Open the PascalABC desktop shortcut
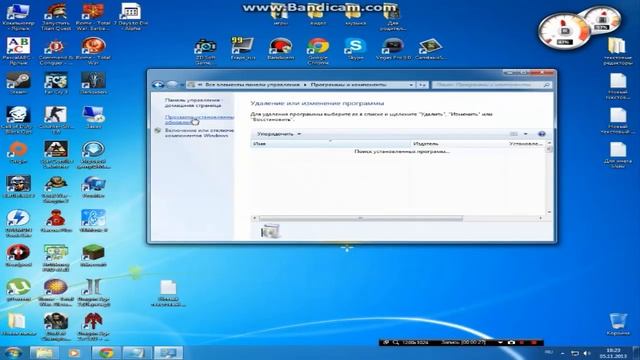 coord(18,51)
